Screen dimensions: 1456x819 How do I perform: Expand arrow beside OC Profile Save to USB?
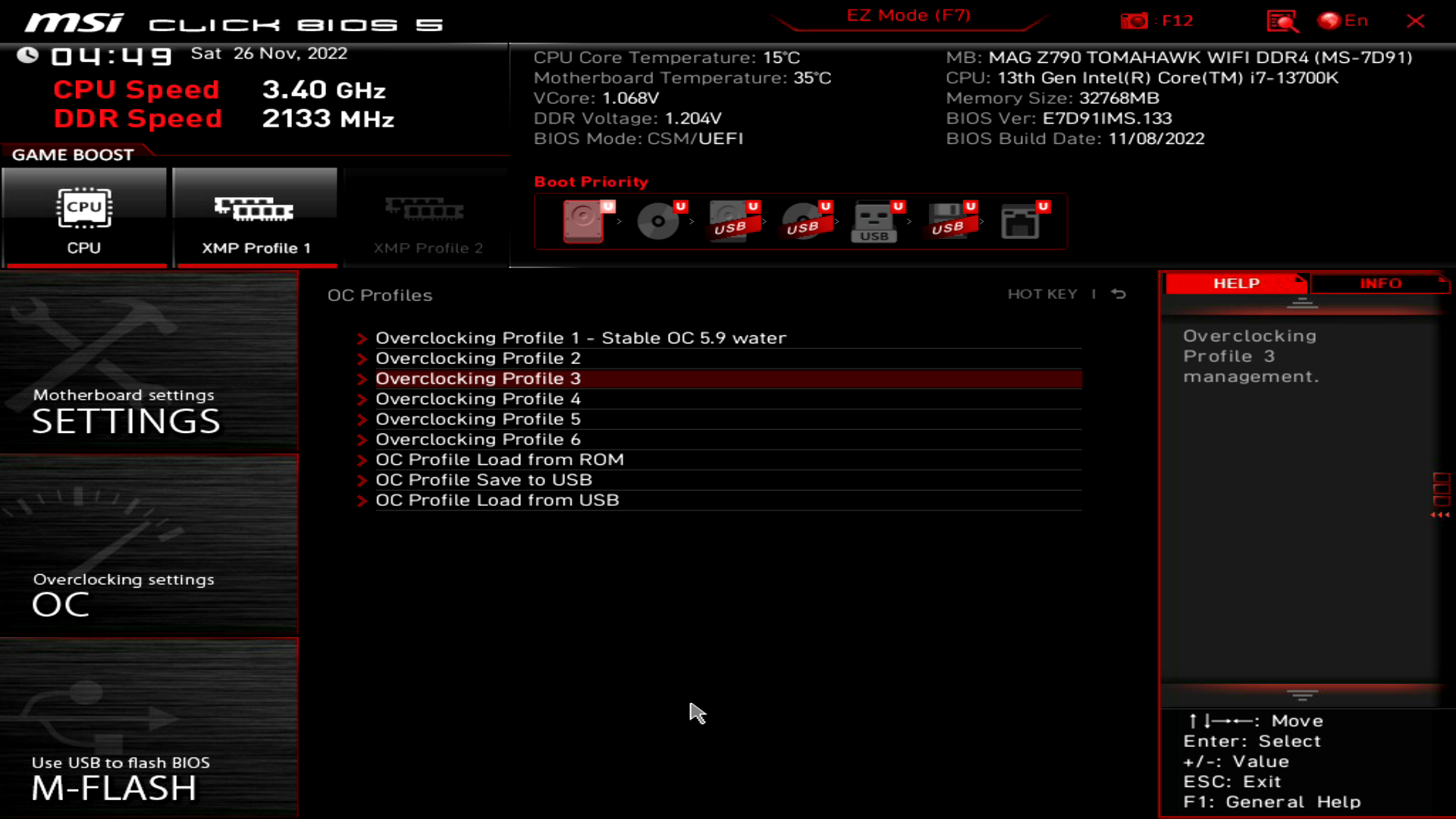tap(362, 481)
